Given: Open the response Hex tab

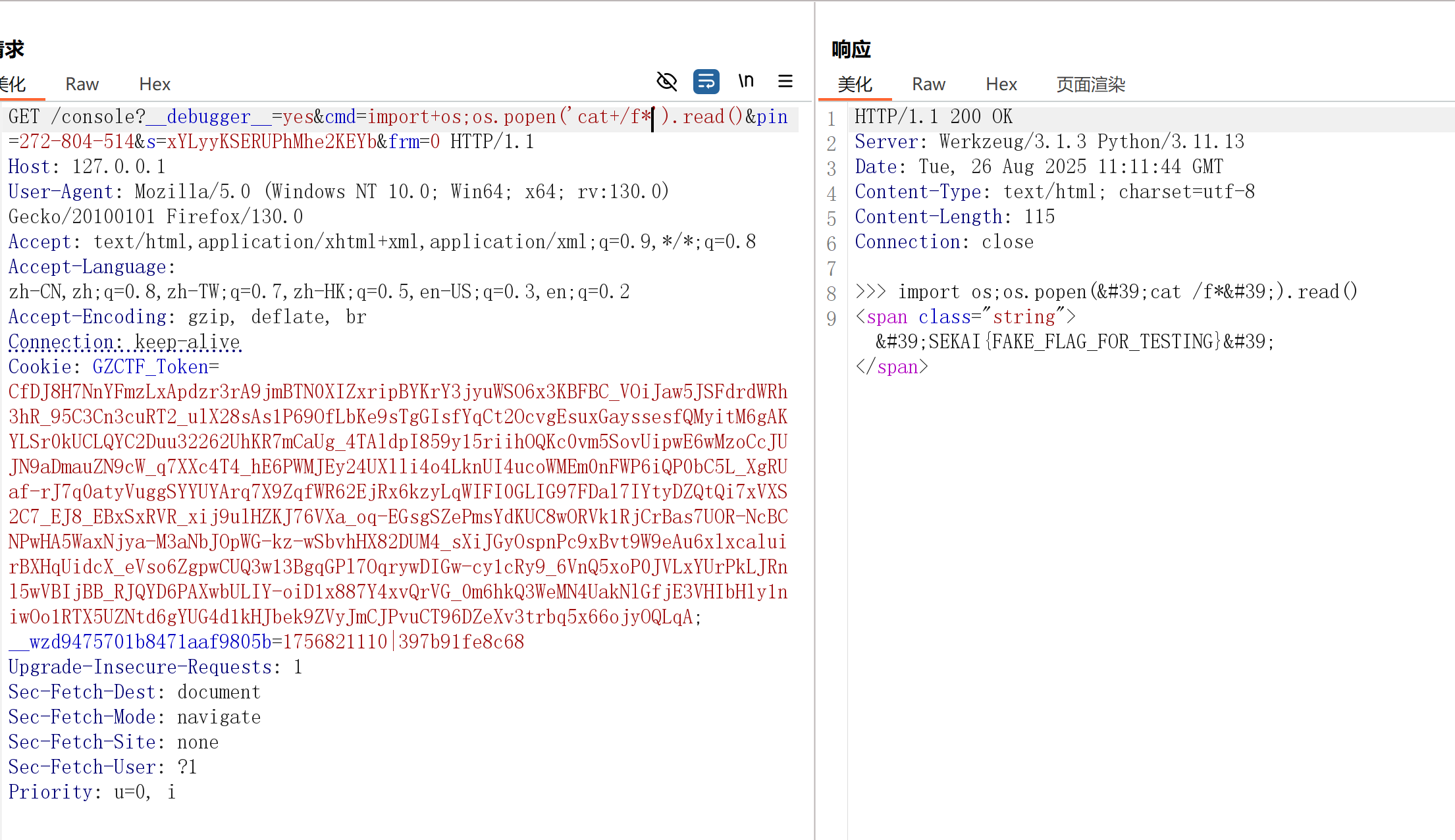Looking at the screenshot, I should (x=1001, y=84).
